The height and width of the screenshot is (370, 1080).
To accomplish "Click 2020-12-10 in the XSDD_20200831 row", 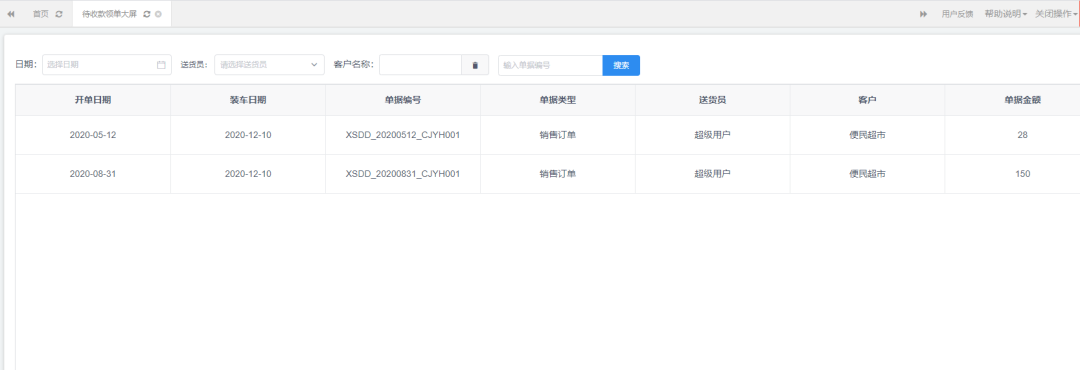I will coord(248,174).
